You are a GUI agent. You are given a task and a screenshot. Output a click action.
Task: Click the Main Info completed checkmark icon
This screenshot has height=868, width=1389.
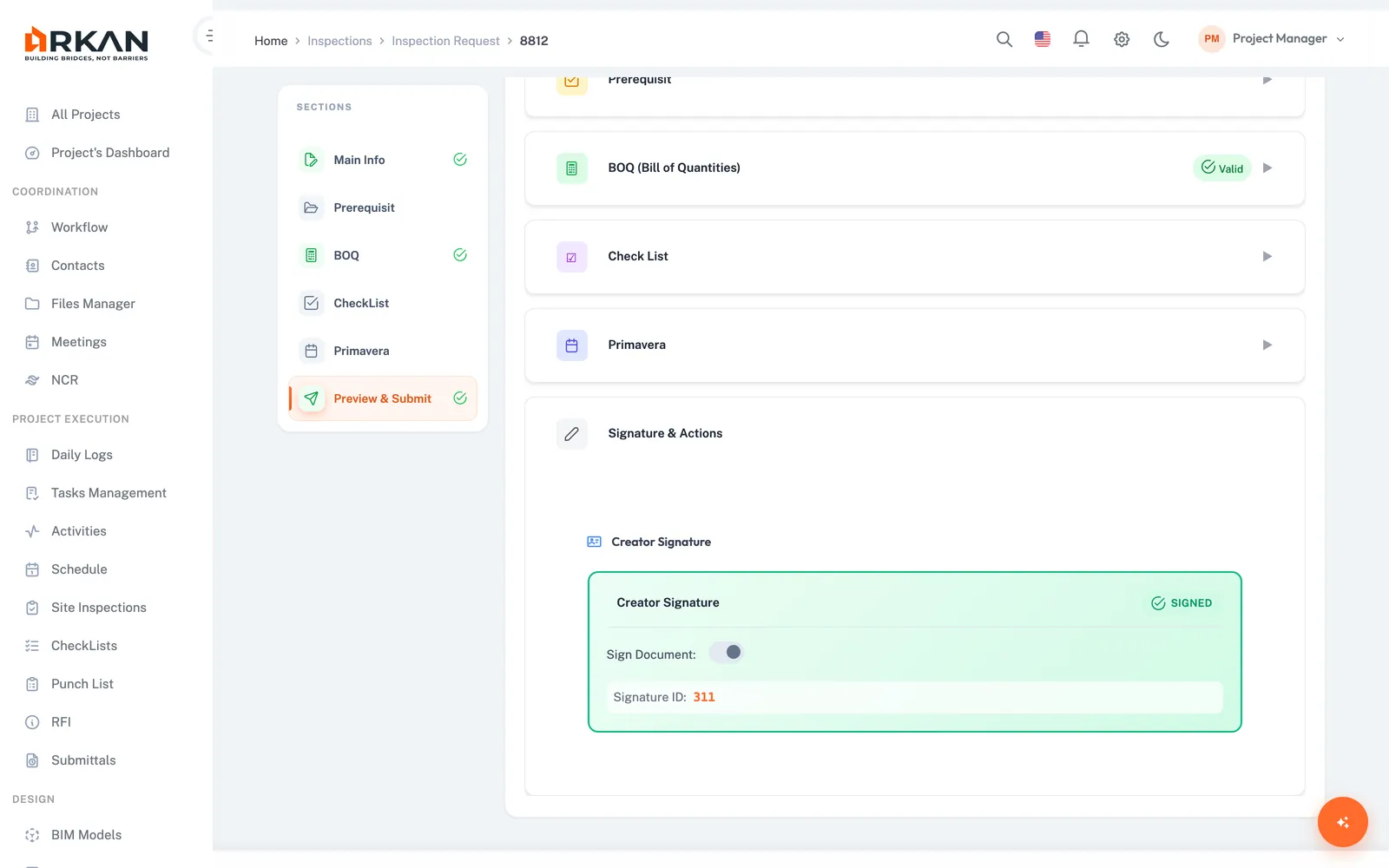coord(460,160)
